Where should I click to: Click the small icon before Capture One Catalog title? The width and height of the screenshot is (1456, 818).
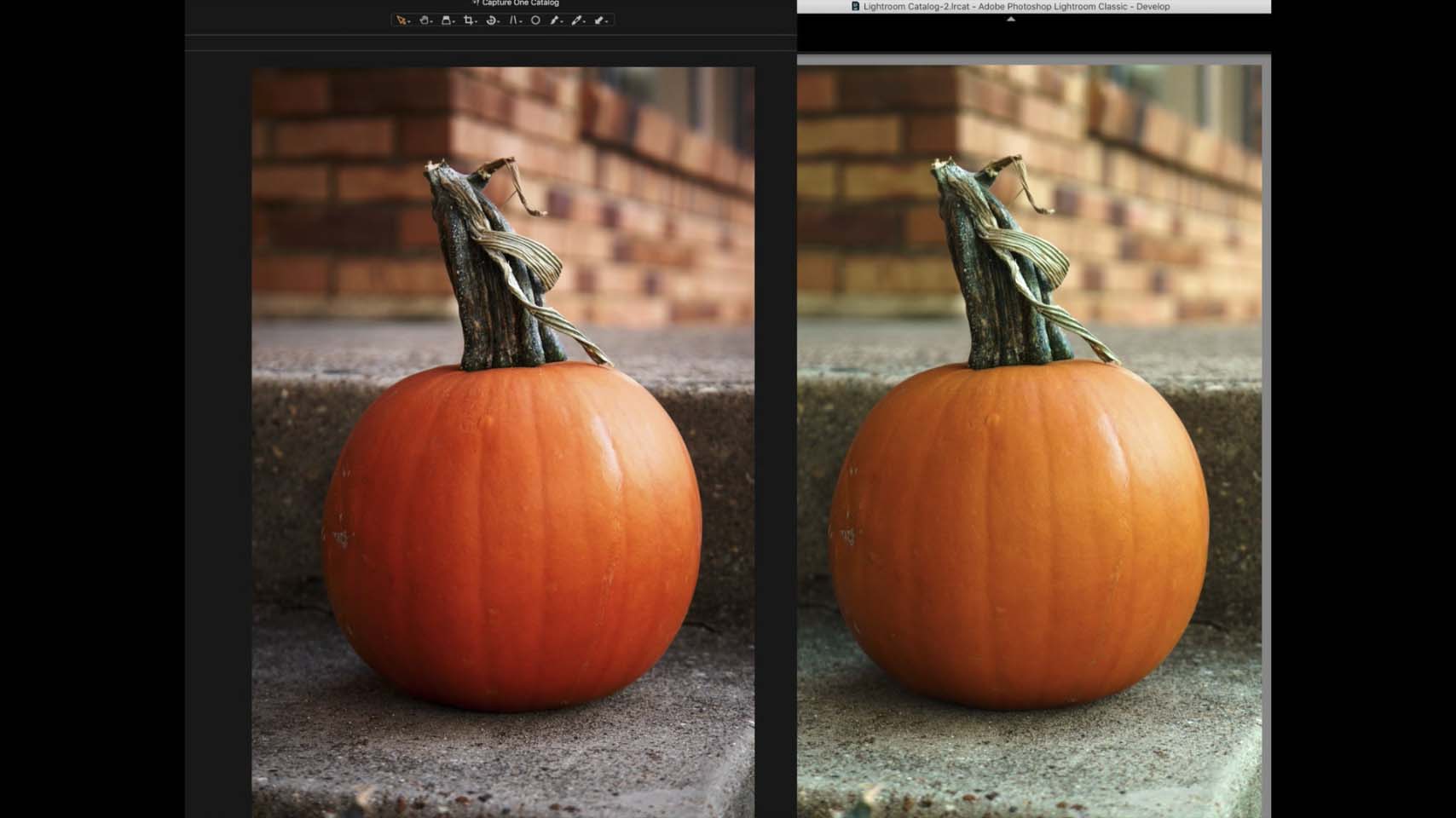[x=476, y=3]
